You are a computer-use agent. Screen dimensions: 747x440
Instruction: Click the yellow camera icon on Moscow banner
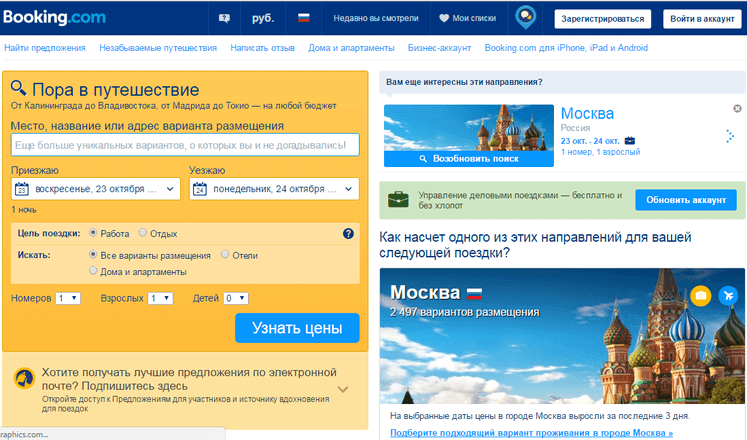[700, 296]
